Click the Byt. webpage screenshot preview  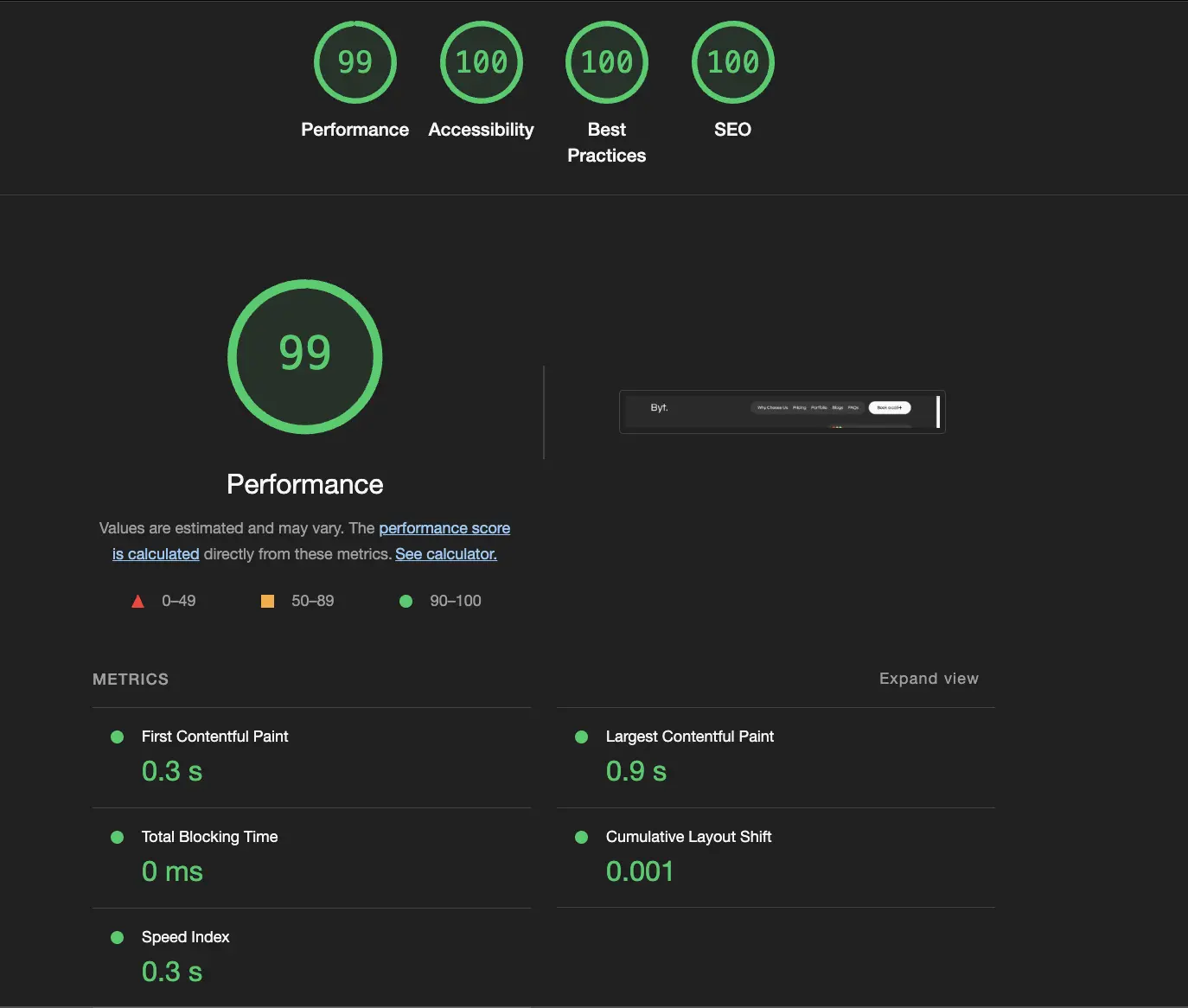782,411
